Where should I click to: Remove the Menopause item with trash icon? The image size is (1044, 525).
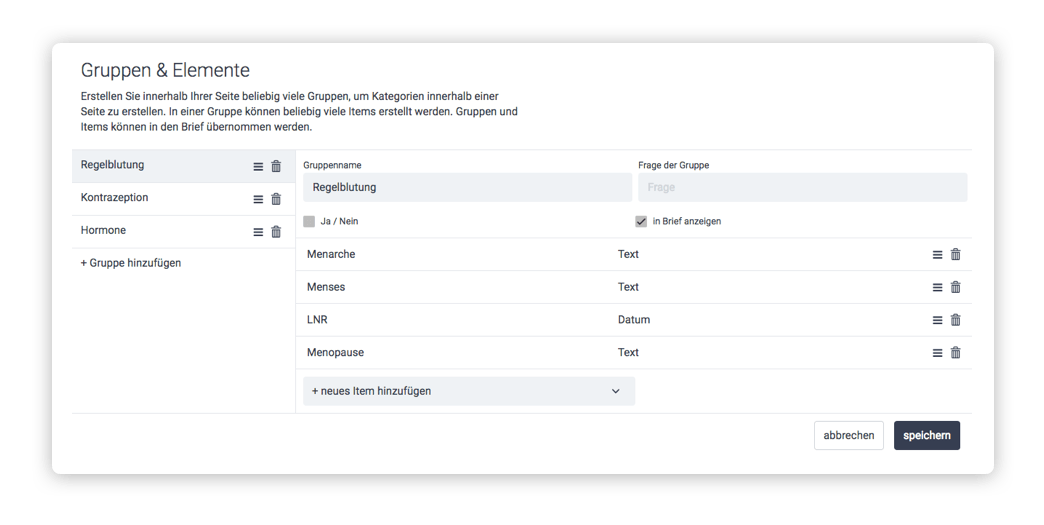[x=955, y=353]
